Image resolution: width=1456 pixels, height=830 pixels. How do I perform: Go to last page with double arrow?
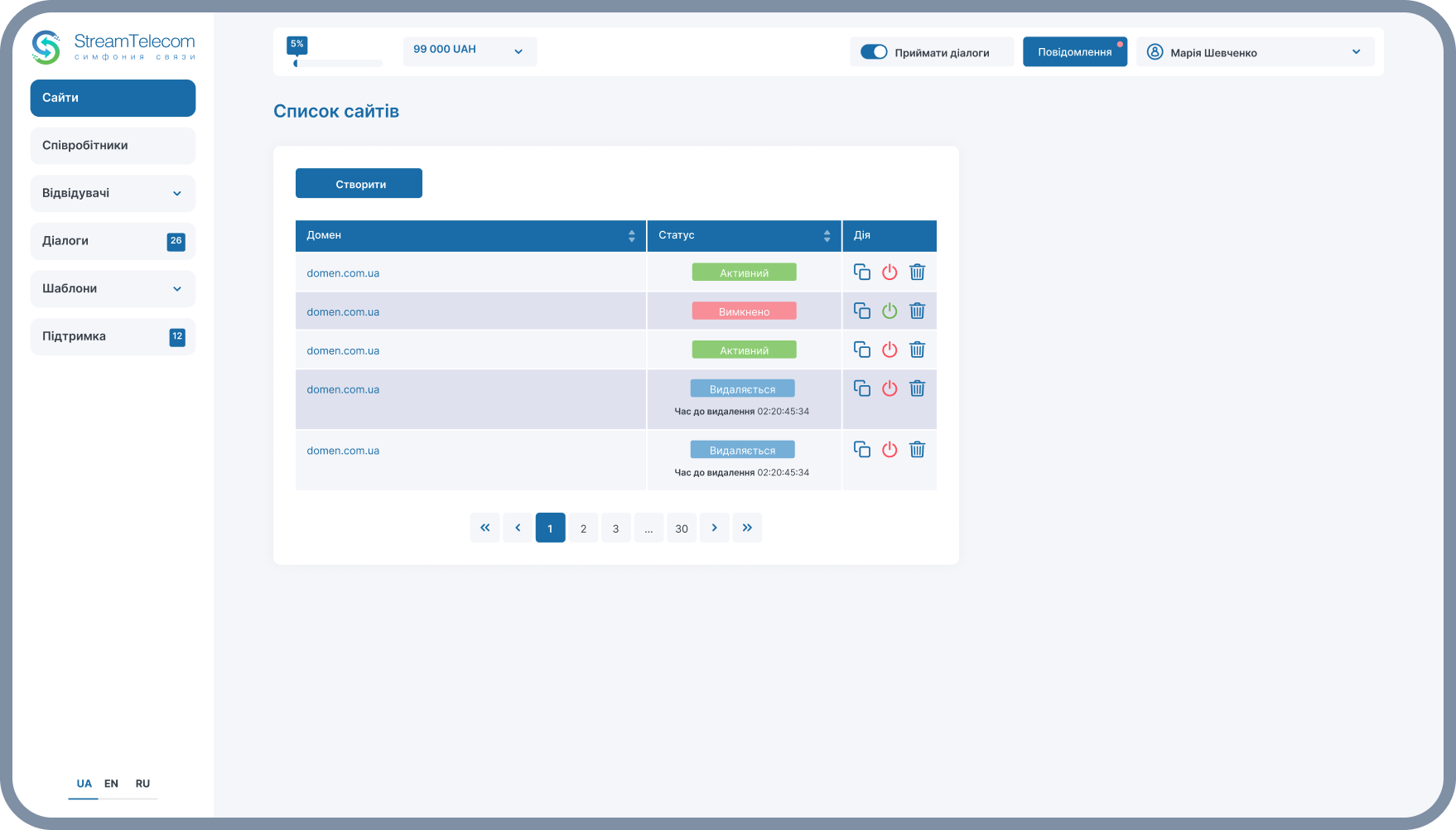point(747,528)
